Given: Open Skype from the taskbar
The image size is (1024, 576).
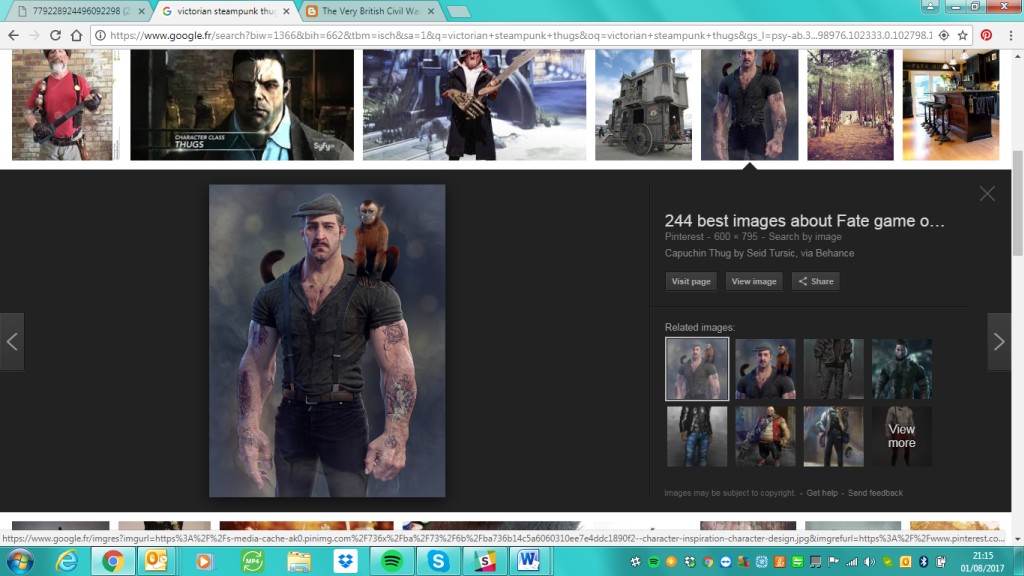Looking at the screenshot, I should pos(438,561).
